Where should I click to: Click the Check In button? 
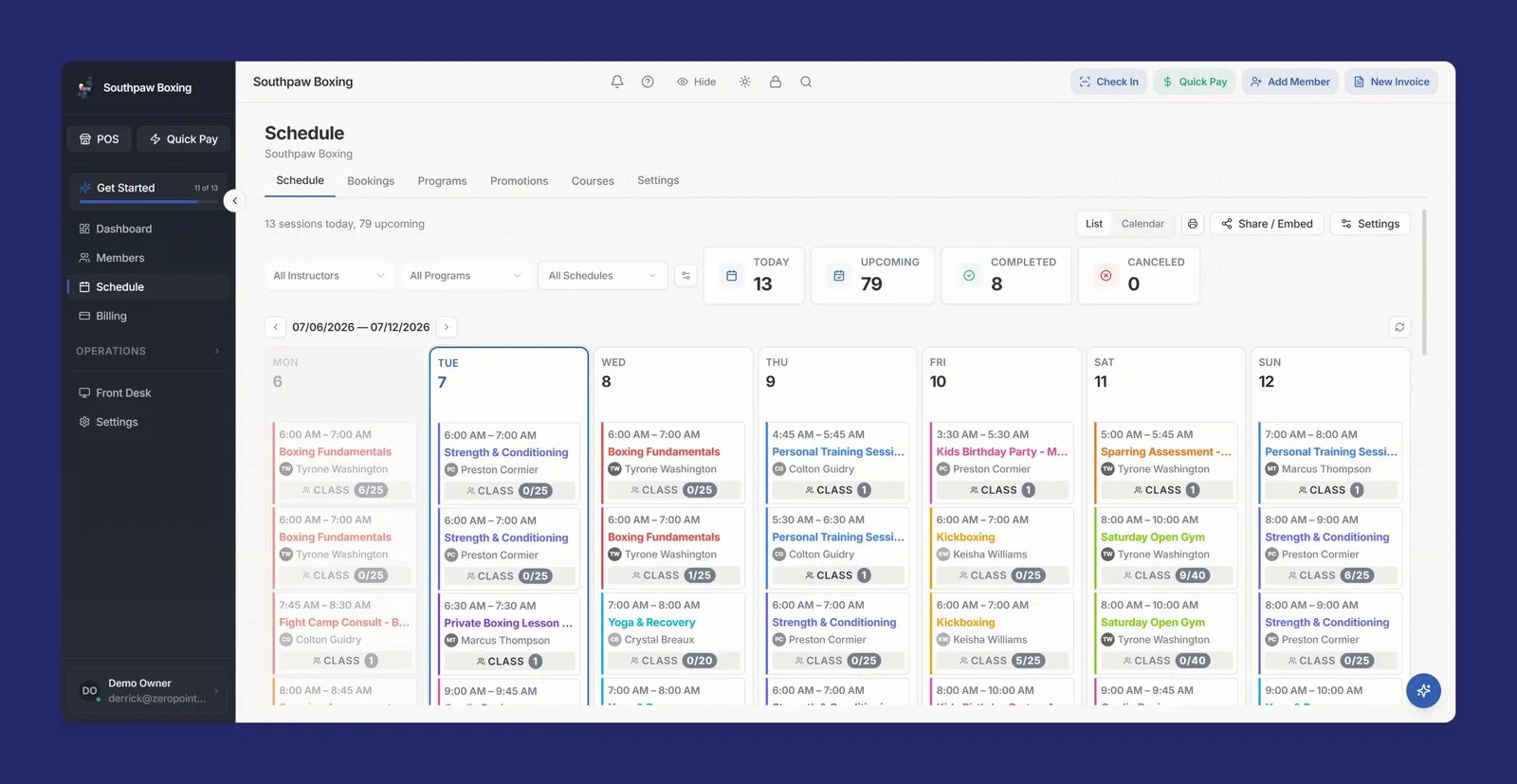(1108, 82)
